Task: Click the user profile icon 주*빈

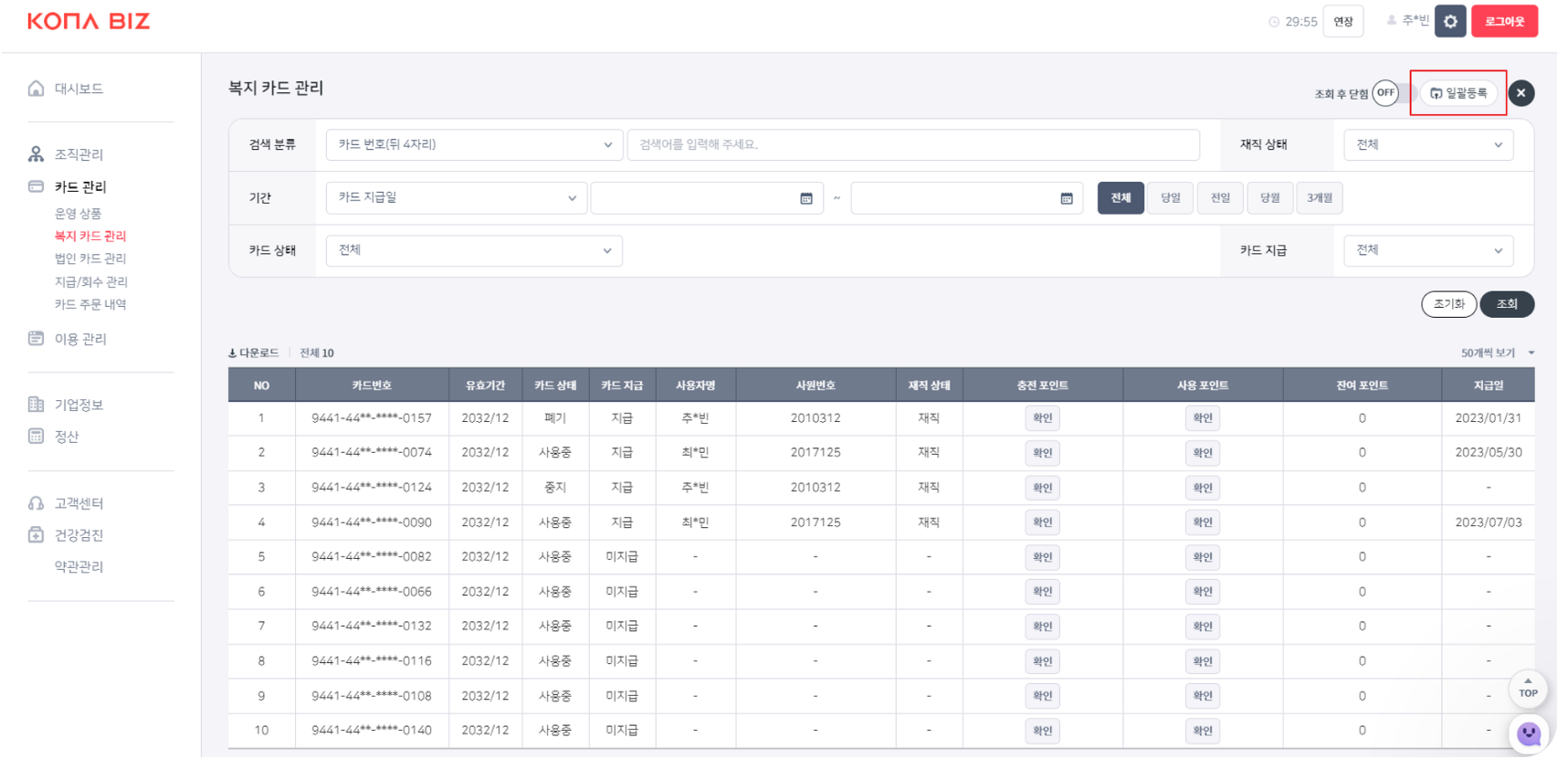Action: click(1392, 20)
